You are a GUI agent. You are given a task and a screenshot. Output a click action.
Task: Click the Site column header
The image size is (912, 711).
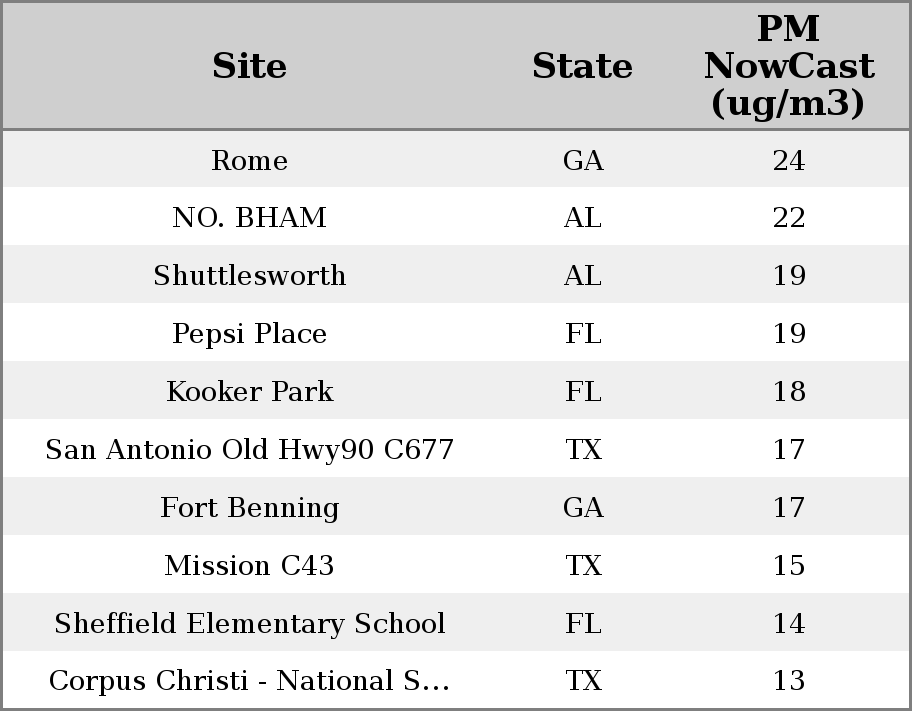tap(249, 66)
